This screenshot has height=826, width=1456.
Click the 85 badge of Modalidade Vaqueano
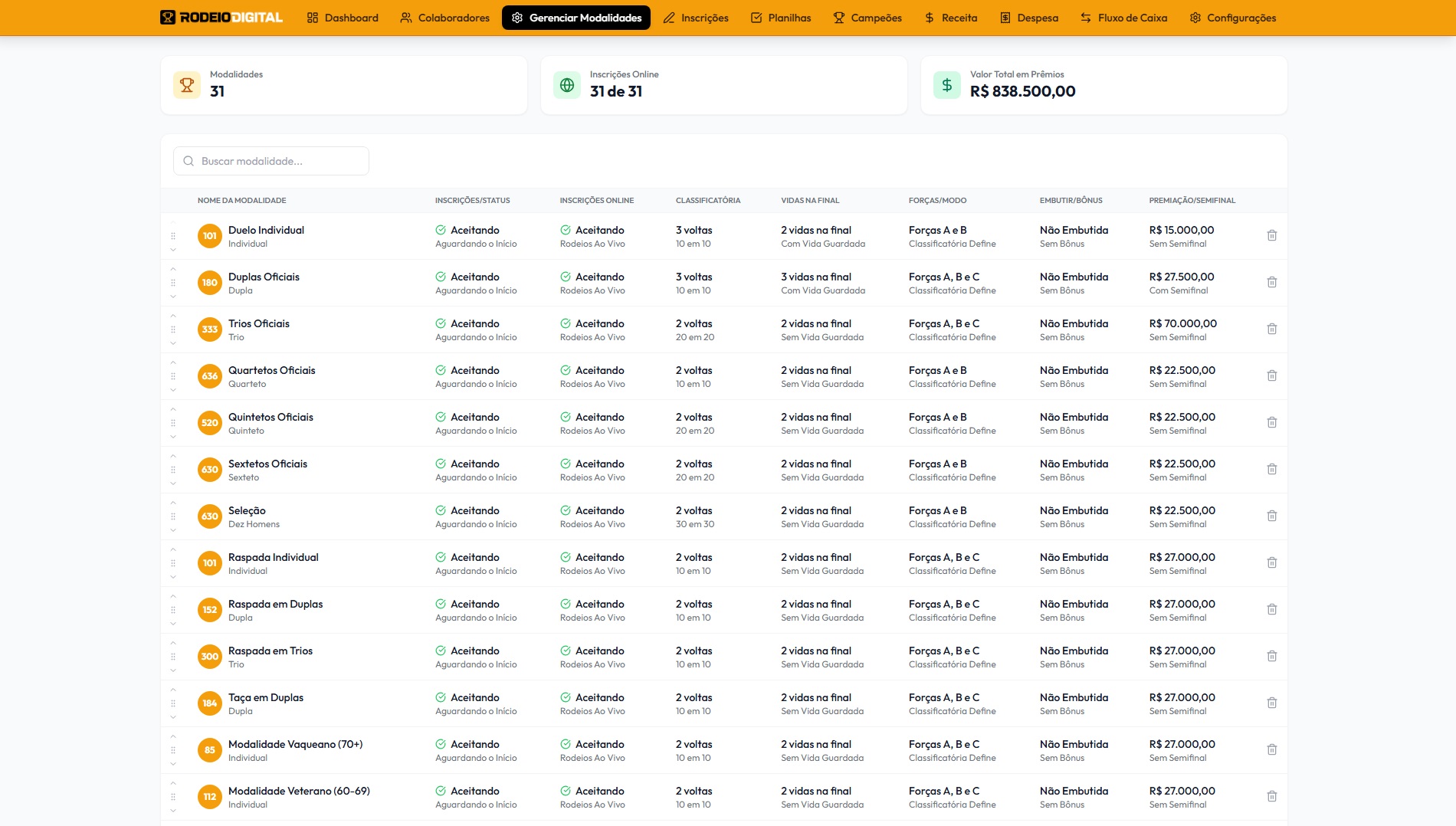210,750
